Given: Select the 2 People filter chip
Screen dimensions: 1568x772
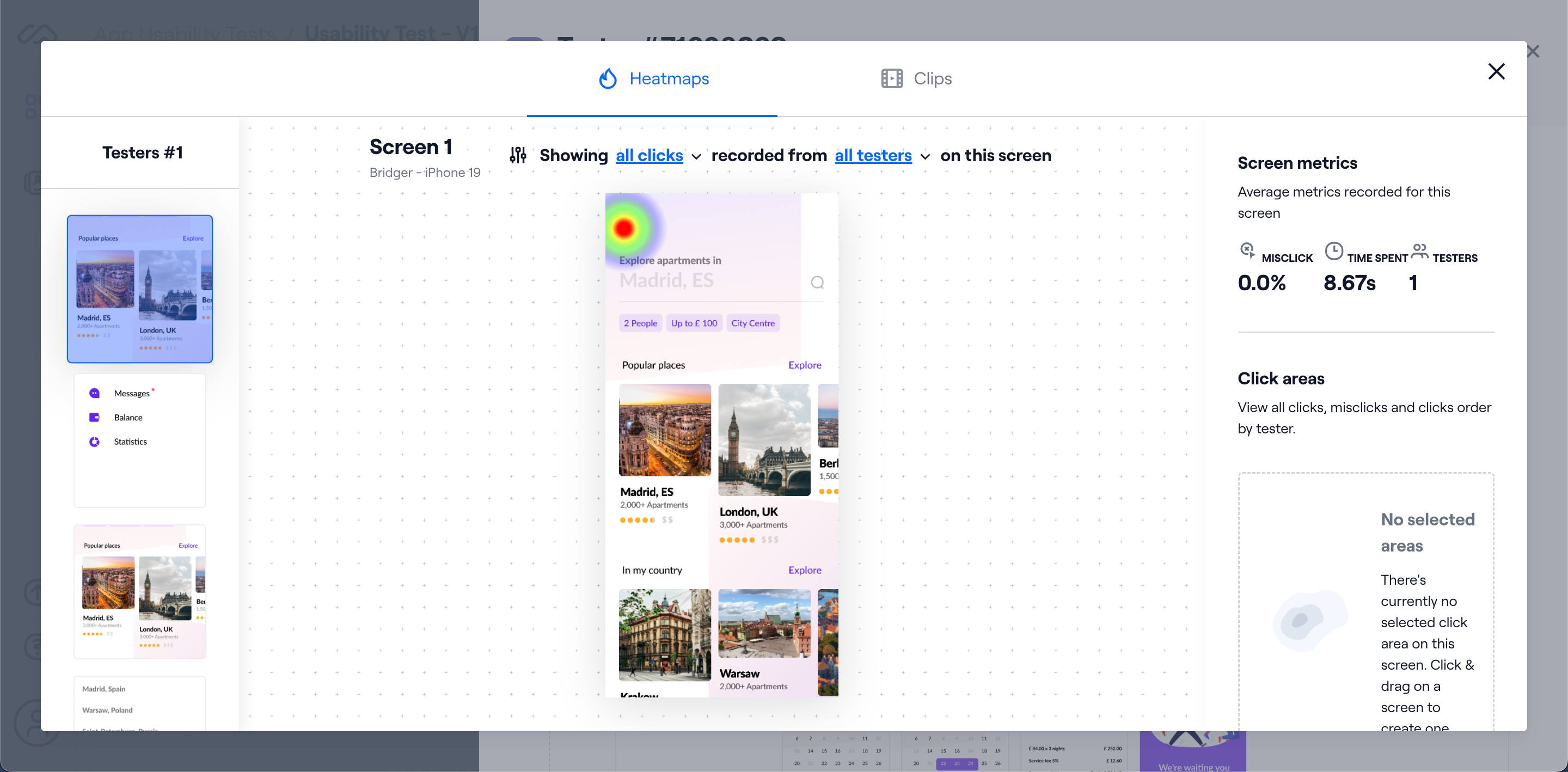Looking at the screenshot, I should click(x=640, y=323).
